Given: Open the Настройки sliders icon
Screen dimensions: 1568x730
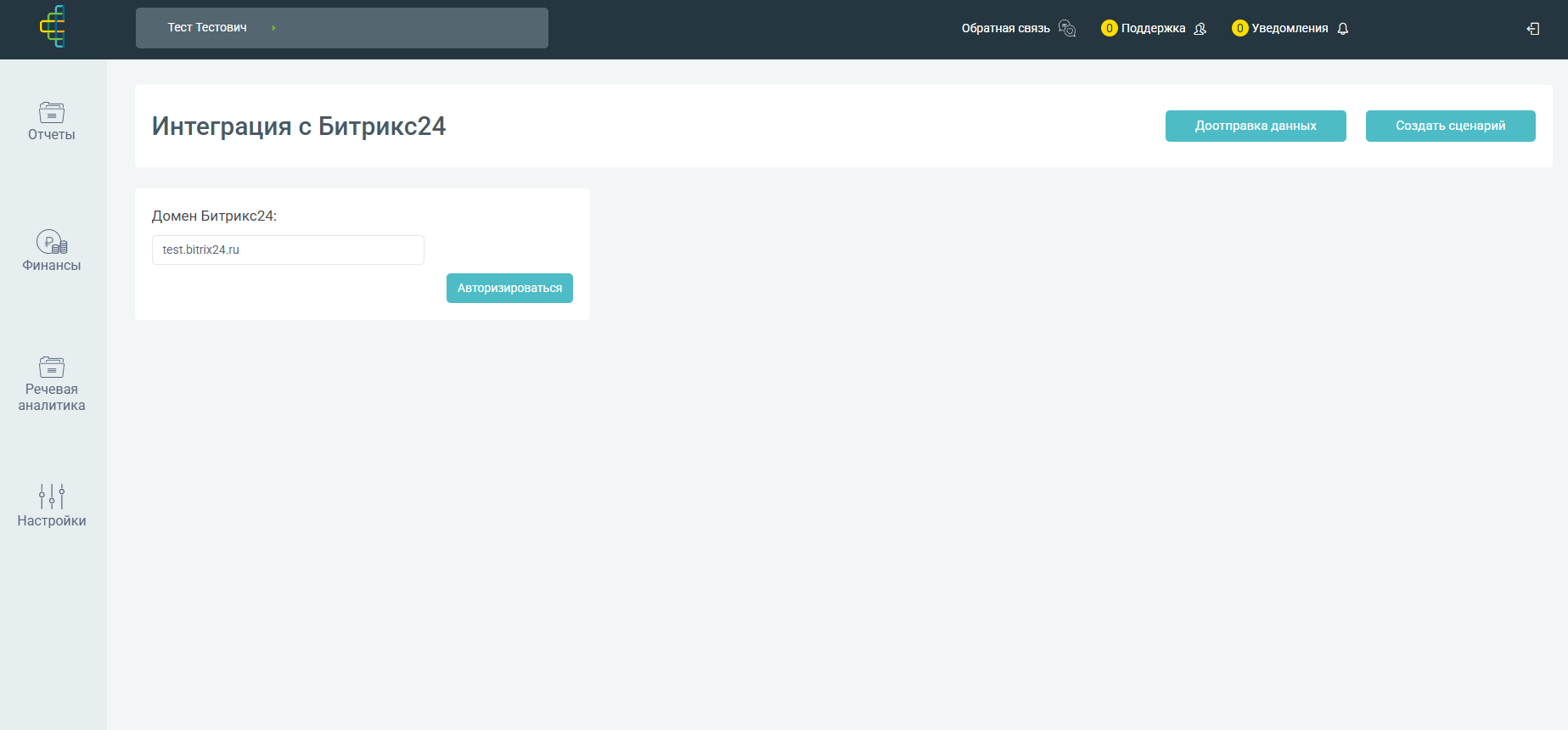Looking at the screenshot, I should click(52, 497).
